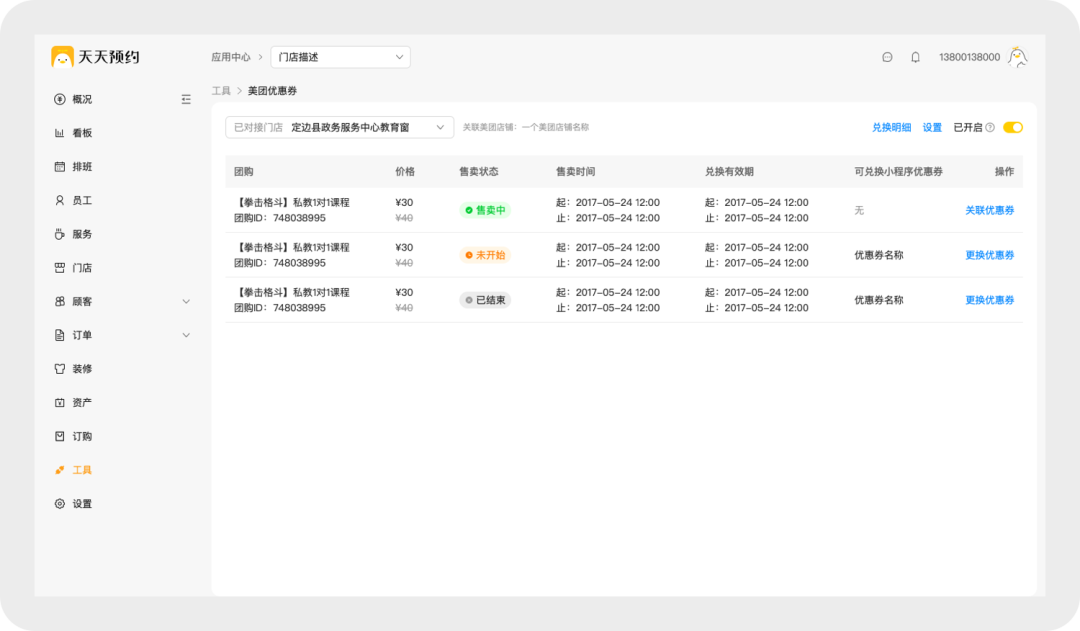Click the 设置 gear icon in sidebar

click(60, 504)
